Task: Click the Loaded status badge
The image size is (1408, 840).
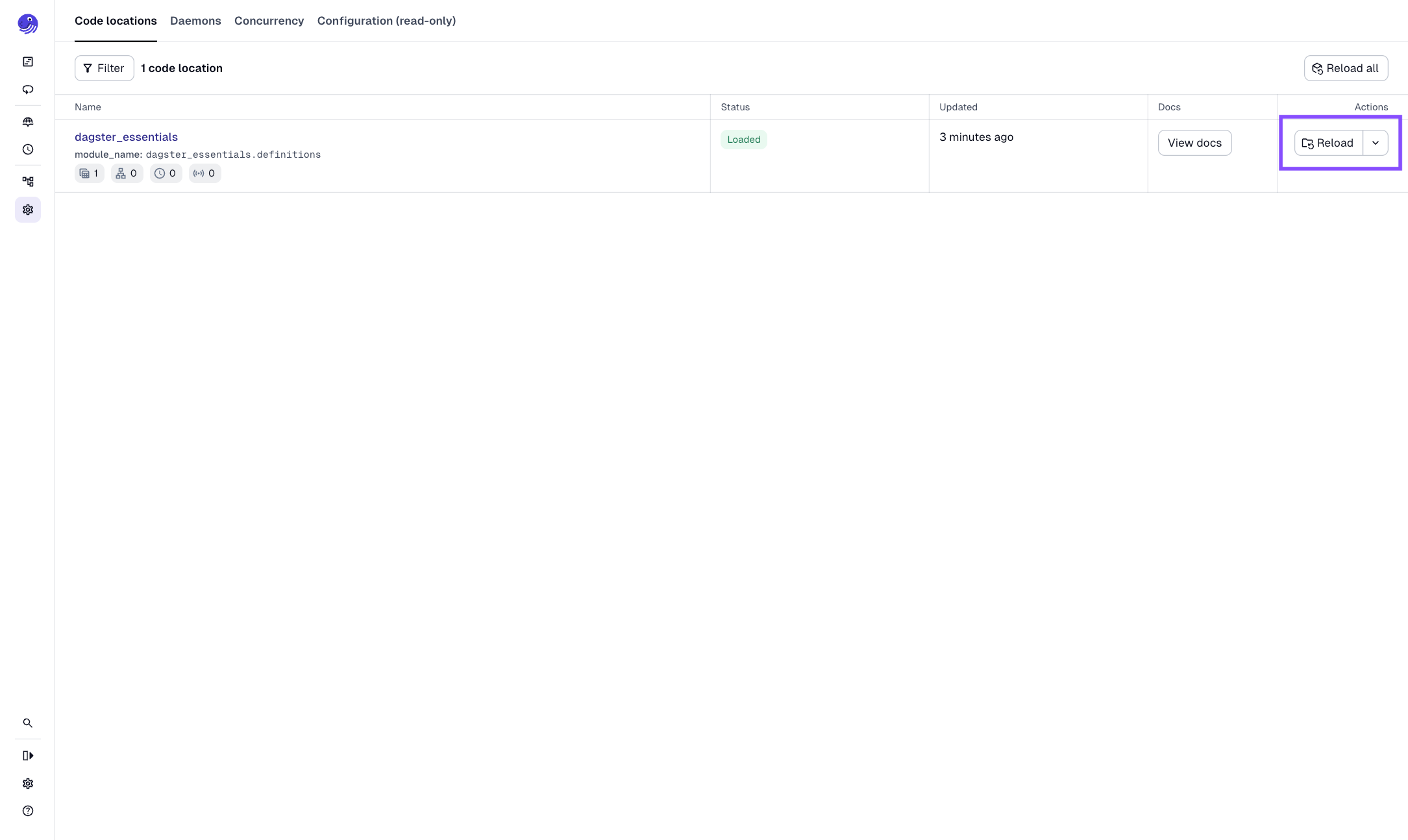Action: click(x=743, y=139)
